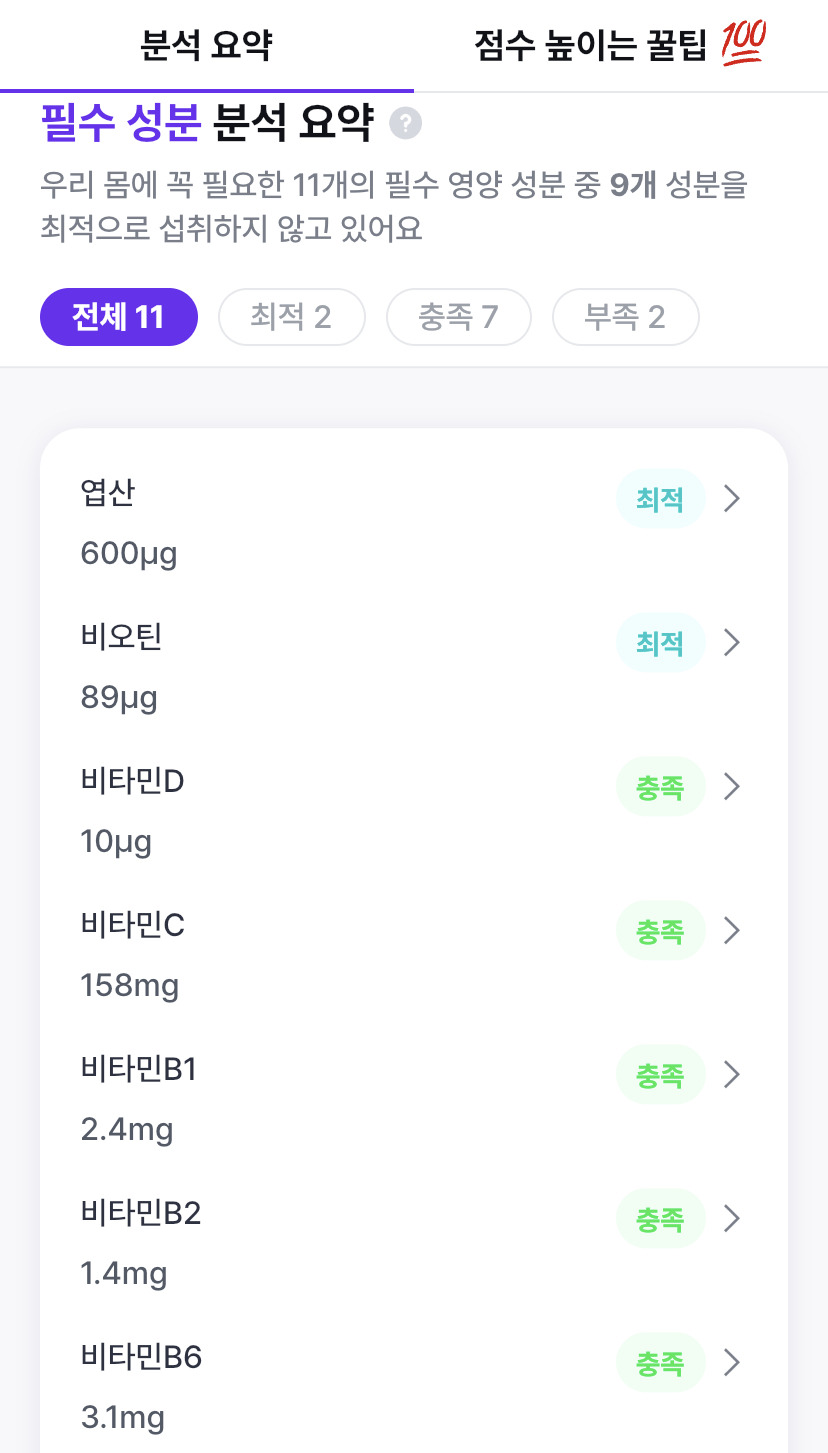Switch to 분석 요약 tab

pos(207,45)
